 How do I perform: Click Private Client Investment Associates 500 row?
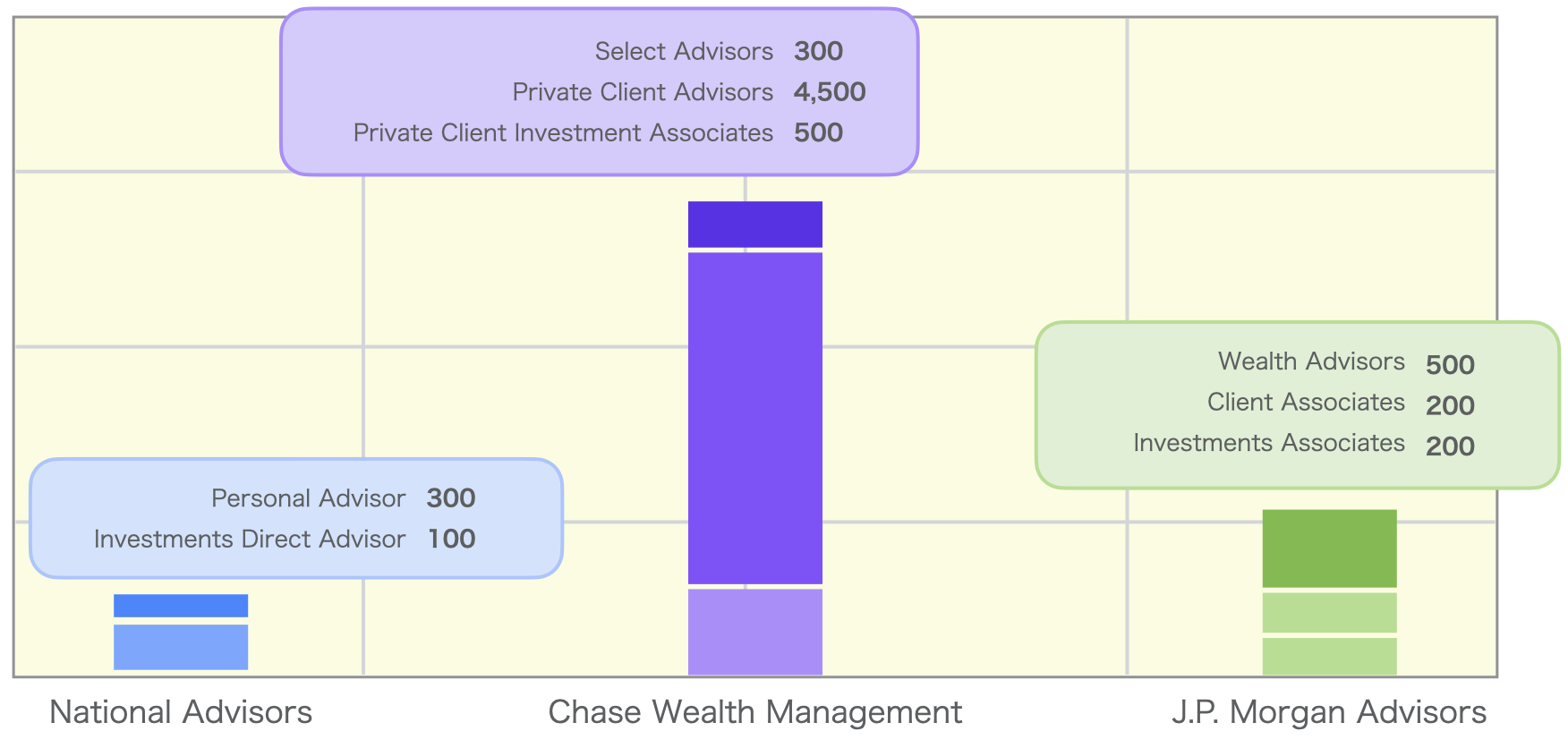[598, 132]
